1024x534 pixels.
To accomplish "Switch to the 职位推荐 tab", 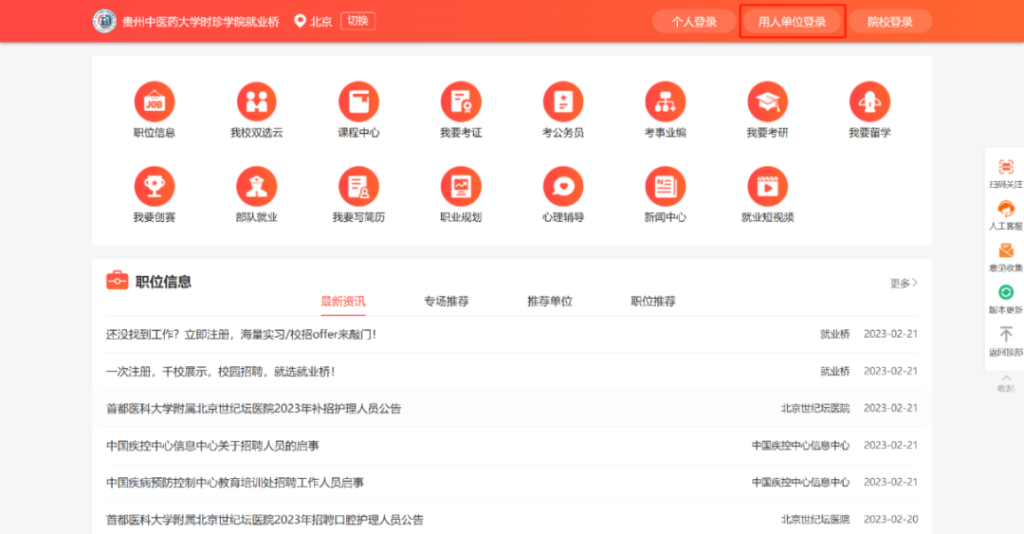I will [x=653, y=302].
